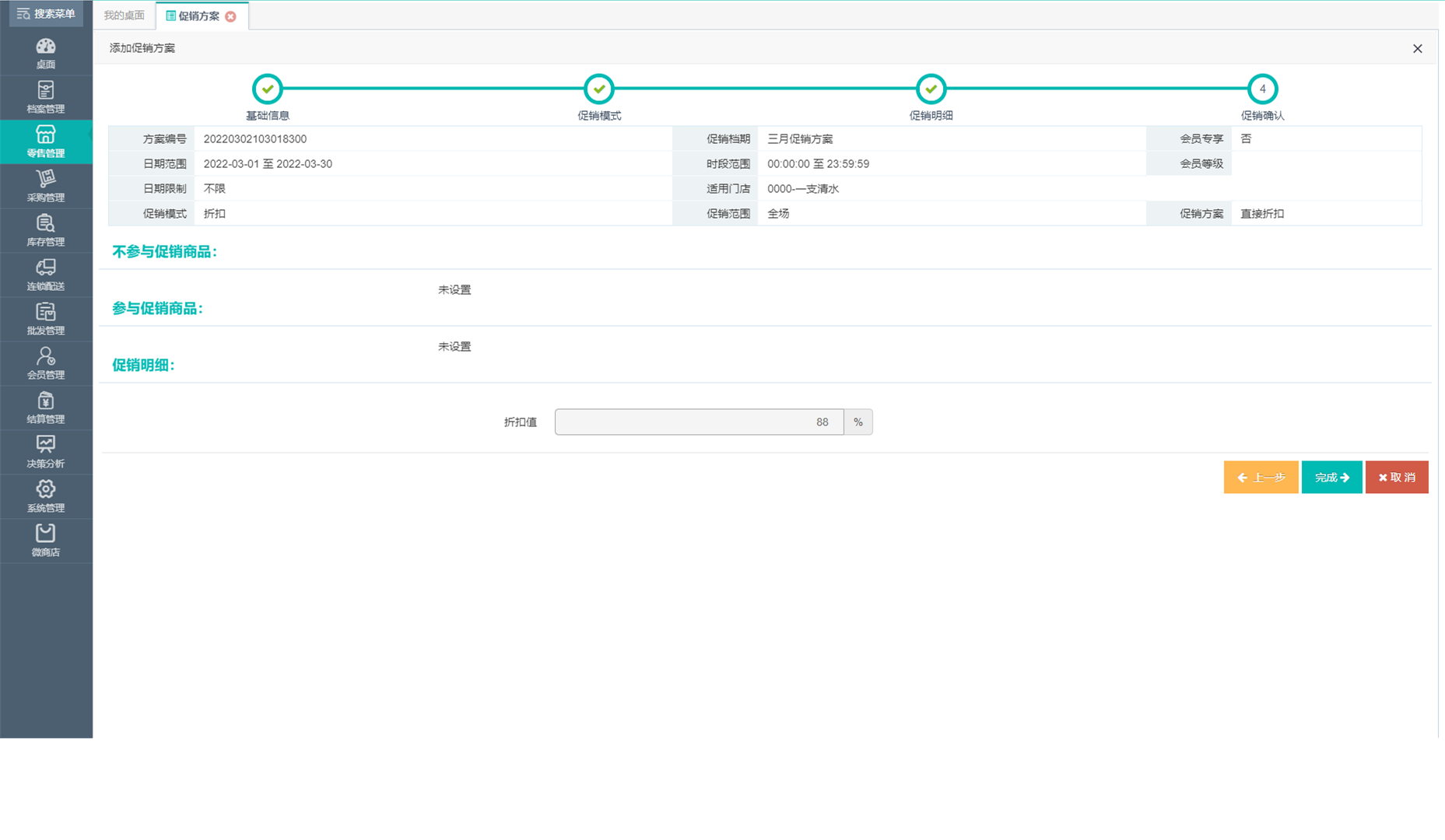Select 零售管理 sidebar item

[46, 142]
